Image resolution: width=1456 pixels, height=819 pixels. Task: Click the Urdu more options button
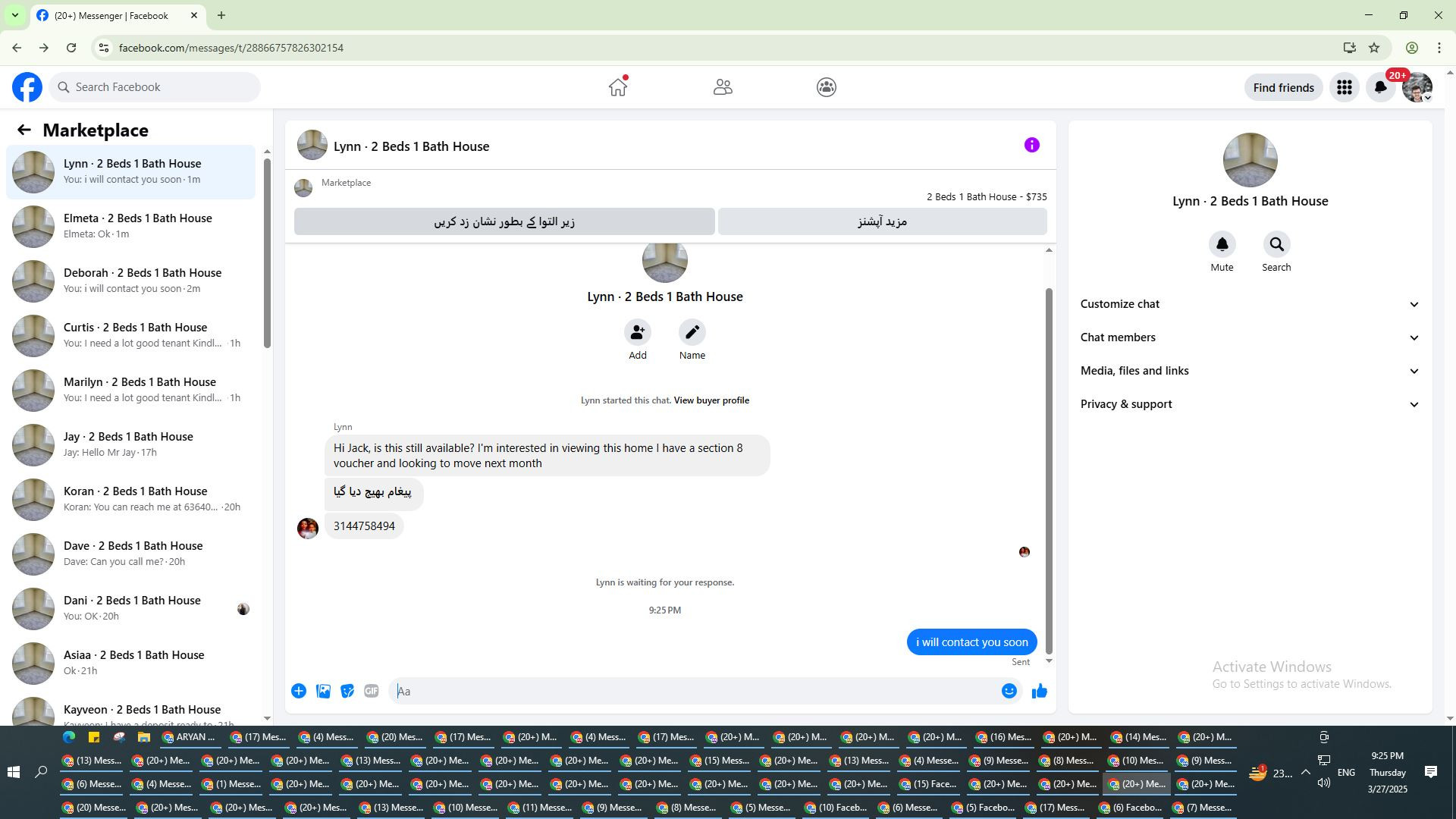tap(883, 221)
